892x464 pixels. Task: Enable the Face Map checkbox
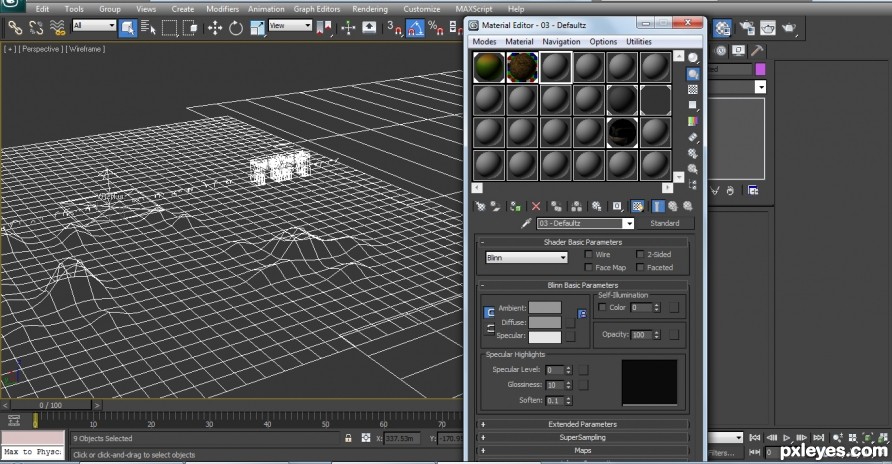[589, 267]
